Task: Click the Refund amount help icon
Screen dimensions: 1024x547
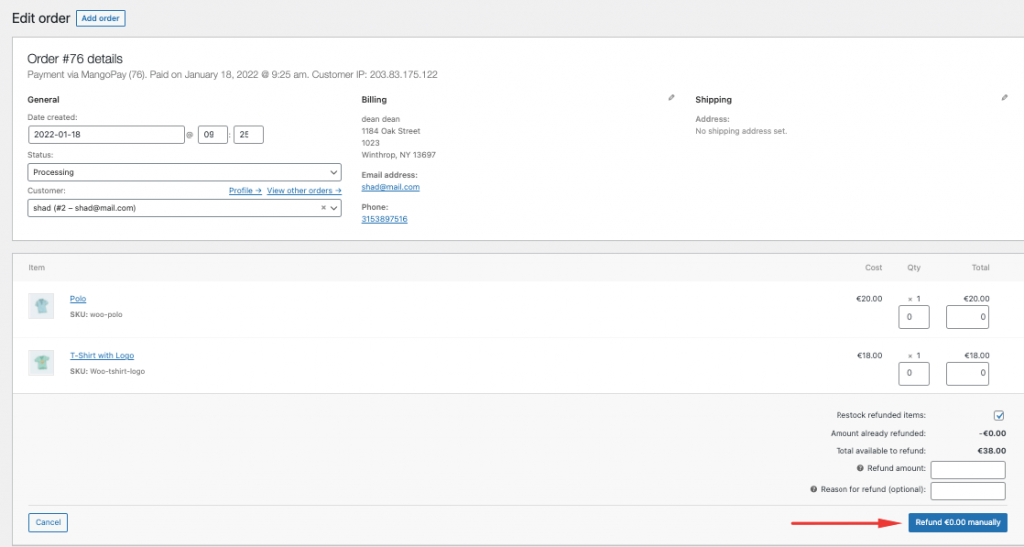Action: coord(860,469)
